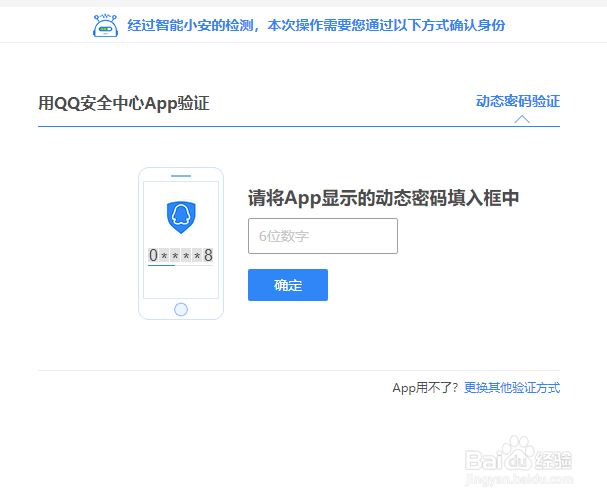Image resolution: width=607 pixels, height=501 pixels.
Task: Click the robot 小安 icon
Action: pyautogui.click(x=105, y=26)
